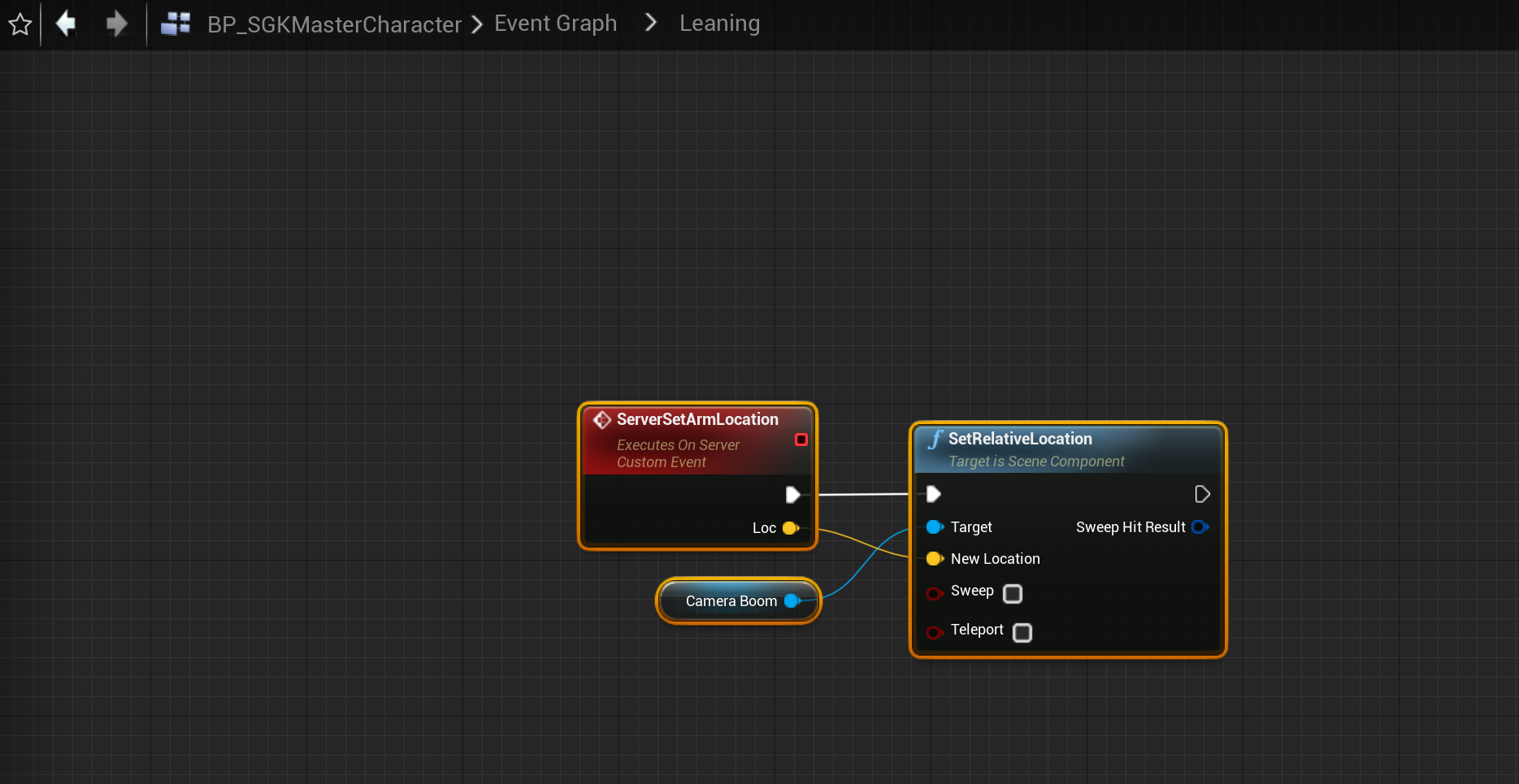Click the SetRelativeLocation execution input pin

934,494
